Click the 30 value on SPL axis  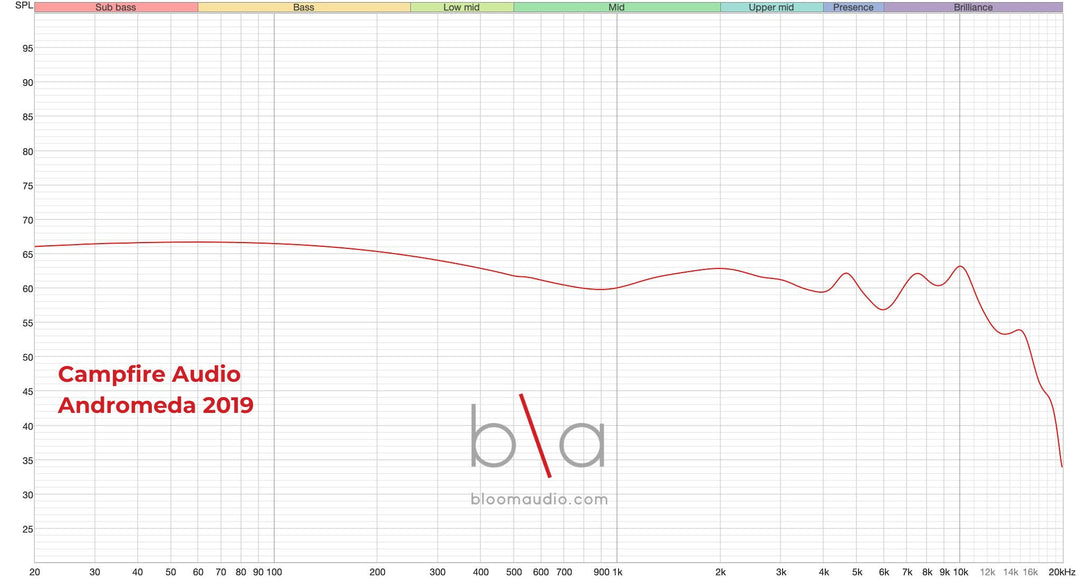tap(28, 495)
